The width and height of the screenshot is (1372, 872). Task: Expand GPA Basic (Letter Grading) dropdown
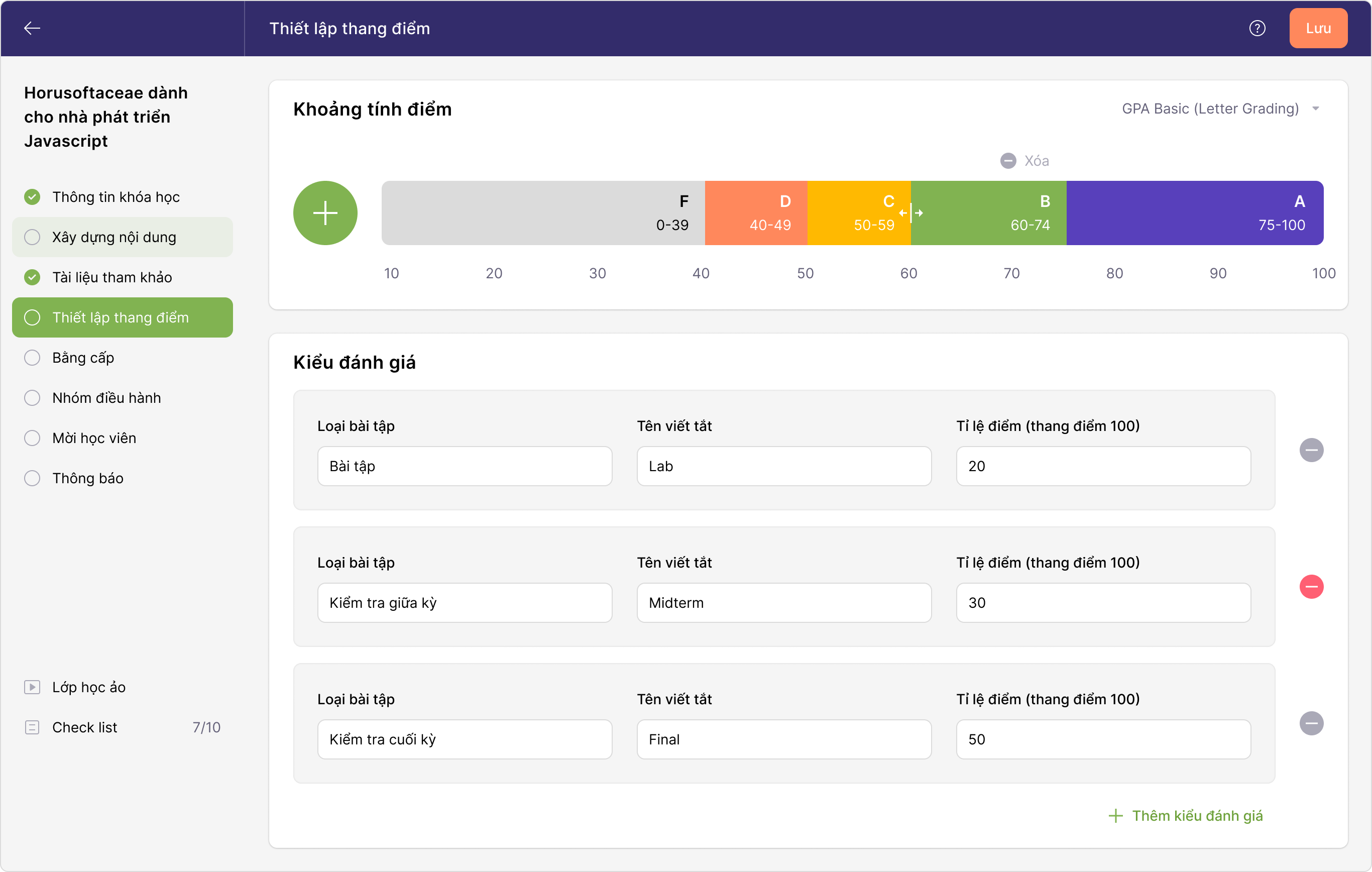(x=1210, y=108)
